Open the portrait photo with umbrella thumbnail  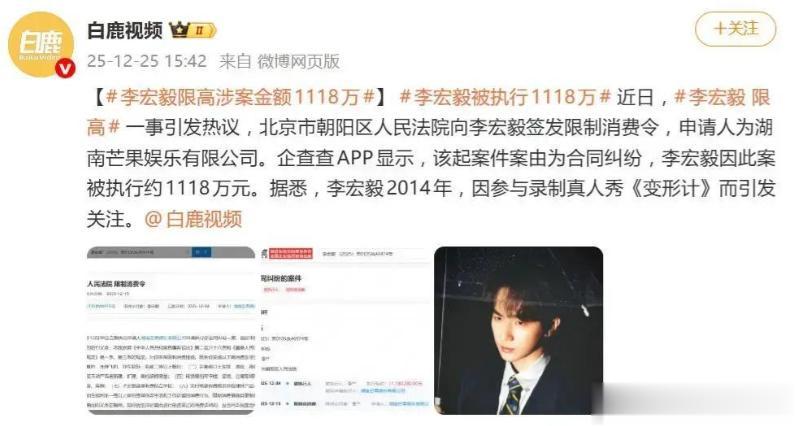click(x=519, y=331)
